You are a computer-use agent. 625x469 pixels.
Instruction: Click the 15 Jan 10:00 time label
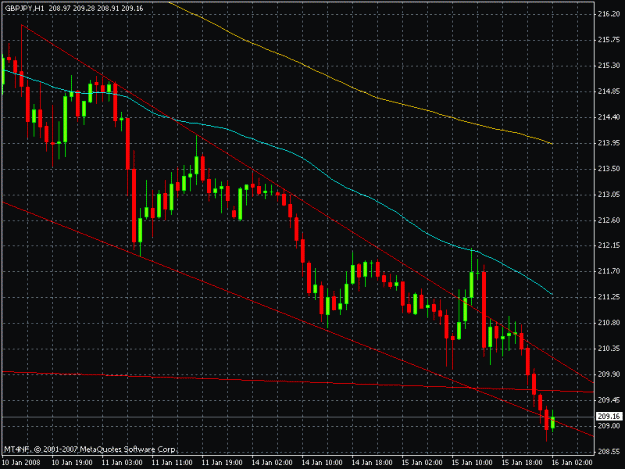472,462
